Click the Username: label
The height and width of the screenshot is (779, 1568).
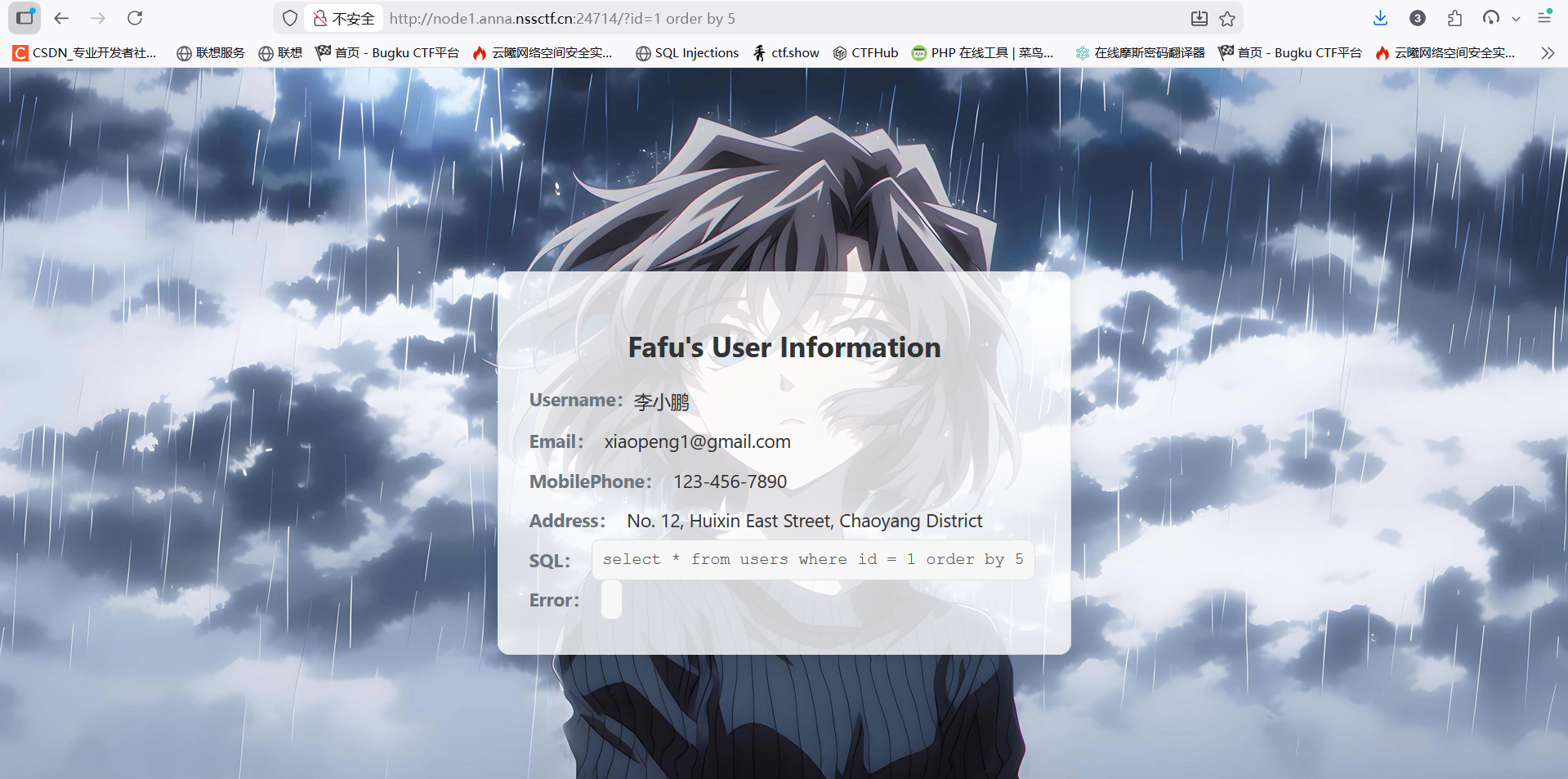[576, 400]
